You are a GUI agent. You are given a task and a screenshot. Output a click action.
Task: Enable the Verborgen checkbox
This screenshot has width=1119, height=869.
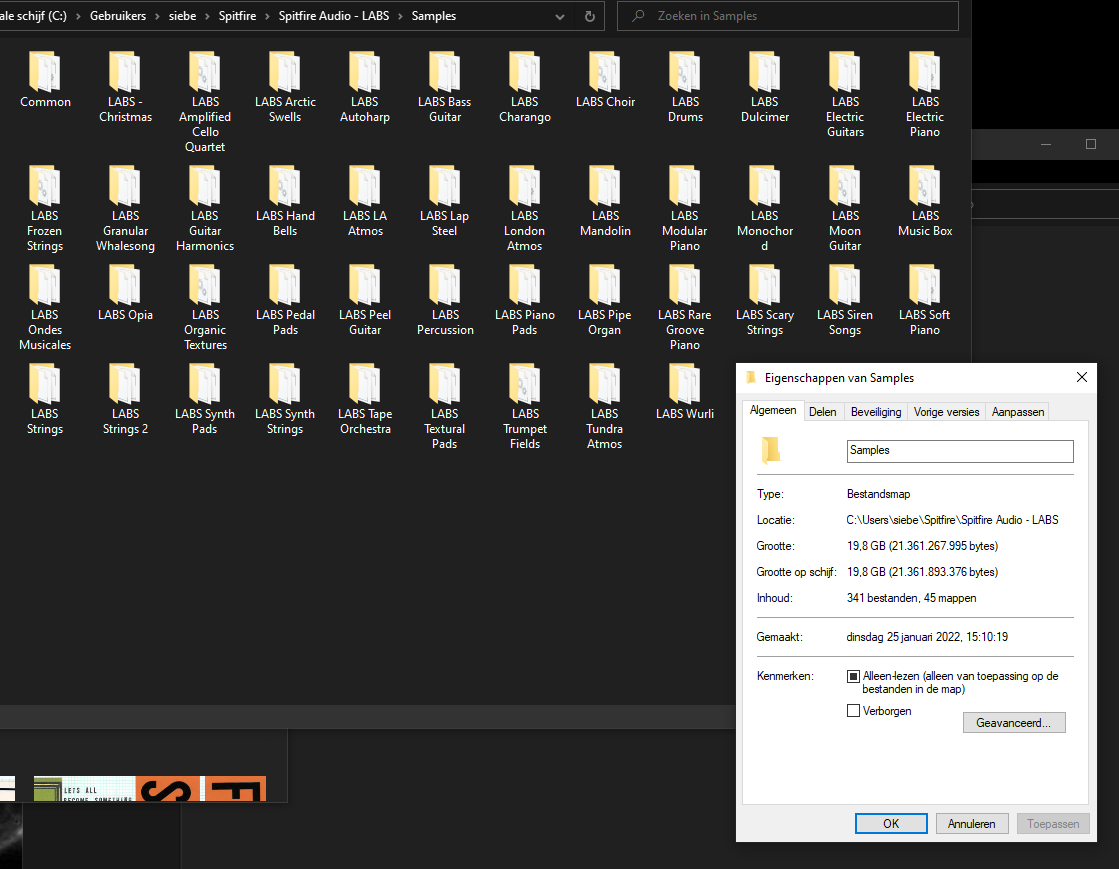[x=853, y=711]
